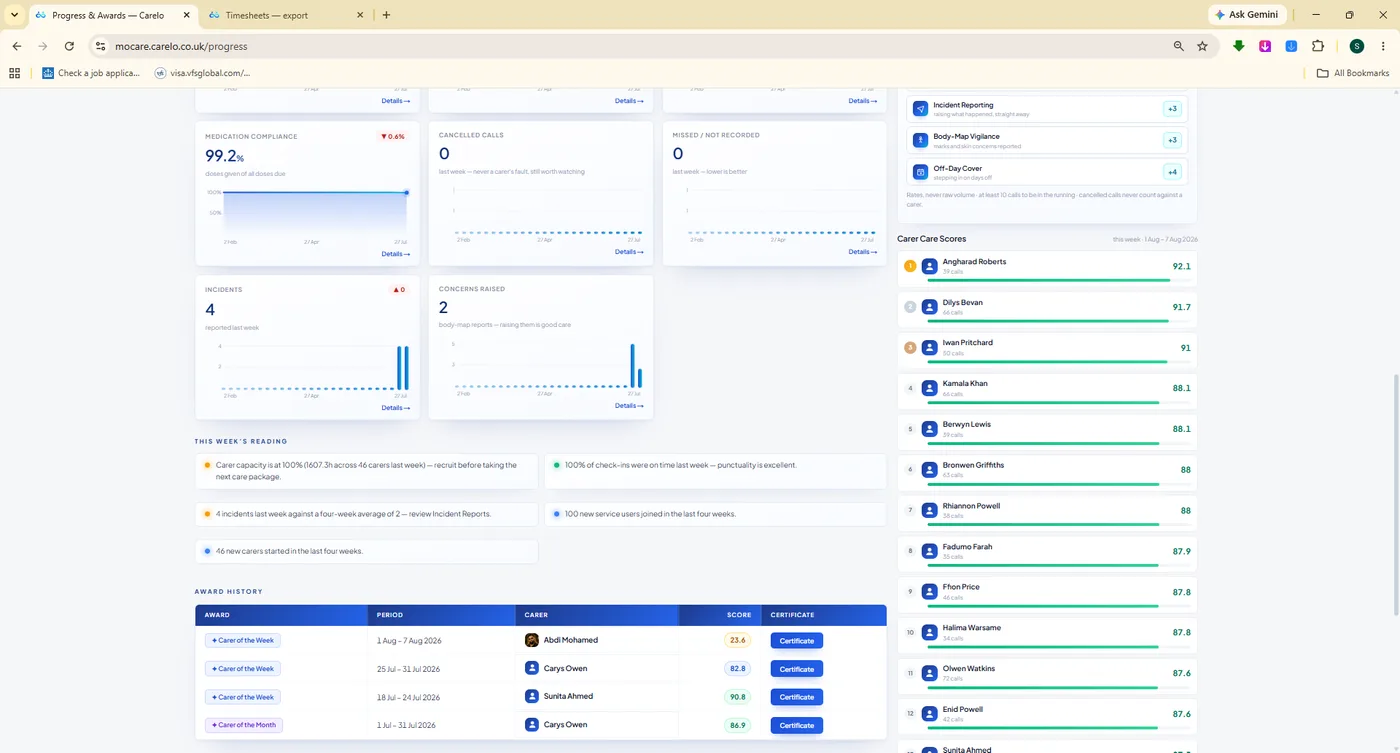Image resolution: width=1400 pixels, height=753 pixels.
Task: Open Details for Incidents
Action: 395,408
